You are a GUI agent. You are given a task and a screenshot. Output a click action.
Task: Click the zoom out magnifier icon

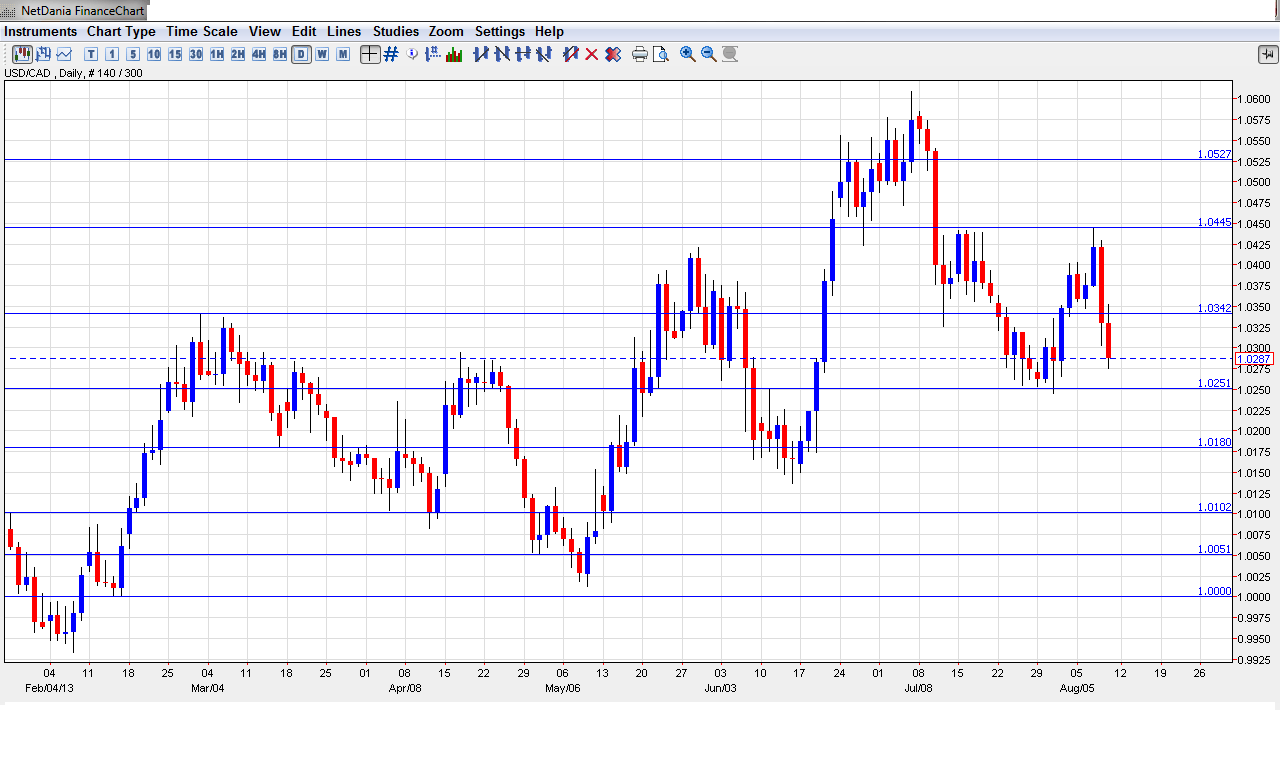pyautogui.click(x=709, y=54)
